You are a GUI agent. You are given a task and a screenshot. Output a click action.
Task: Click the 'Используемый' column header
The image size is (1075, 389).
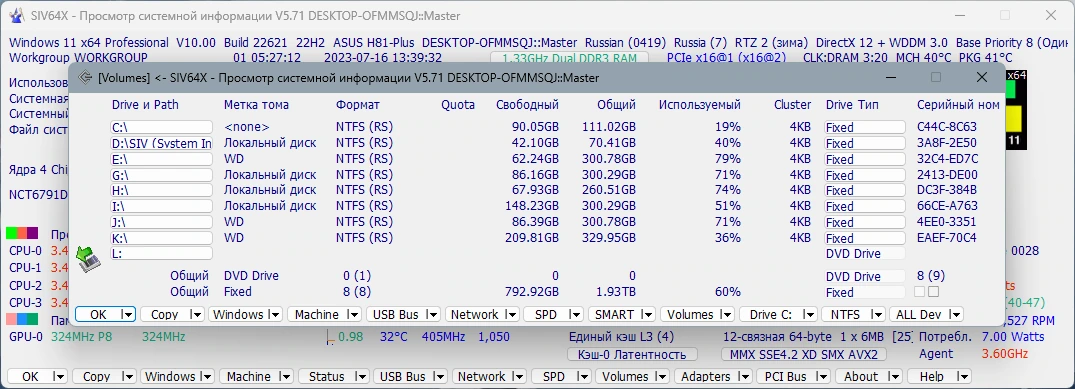[699, 105]
